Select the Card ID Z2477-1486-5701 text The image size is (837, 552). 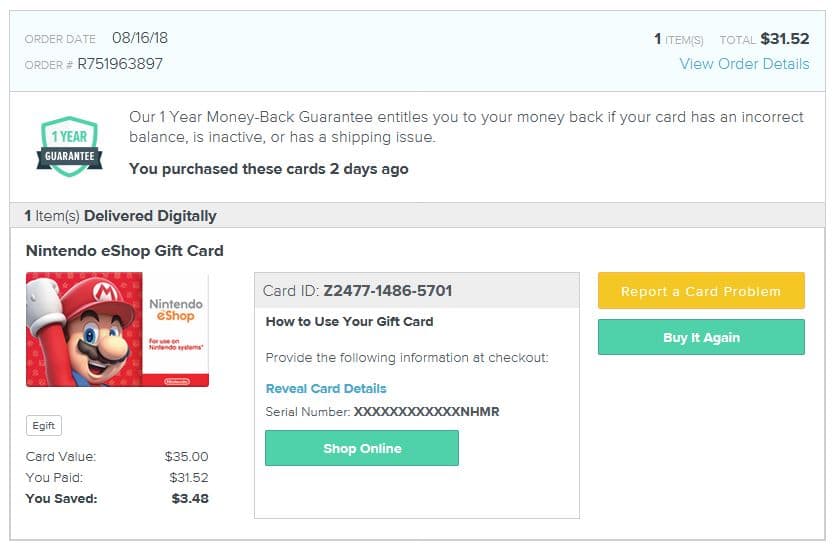tap(358, 291)
